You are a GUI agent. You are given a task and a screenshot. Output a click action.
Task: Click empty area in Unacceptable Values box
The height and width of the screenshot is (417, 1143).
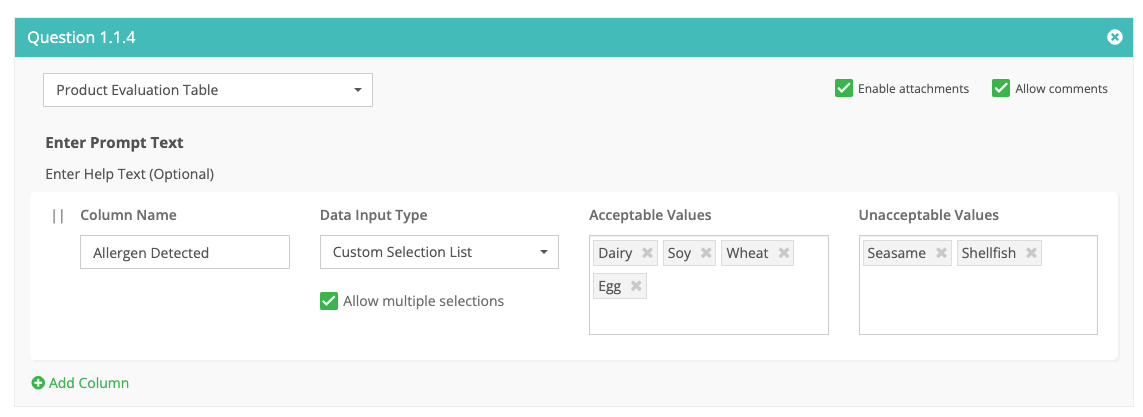(x=977, y=305)
